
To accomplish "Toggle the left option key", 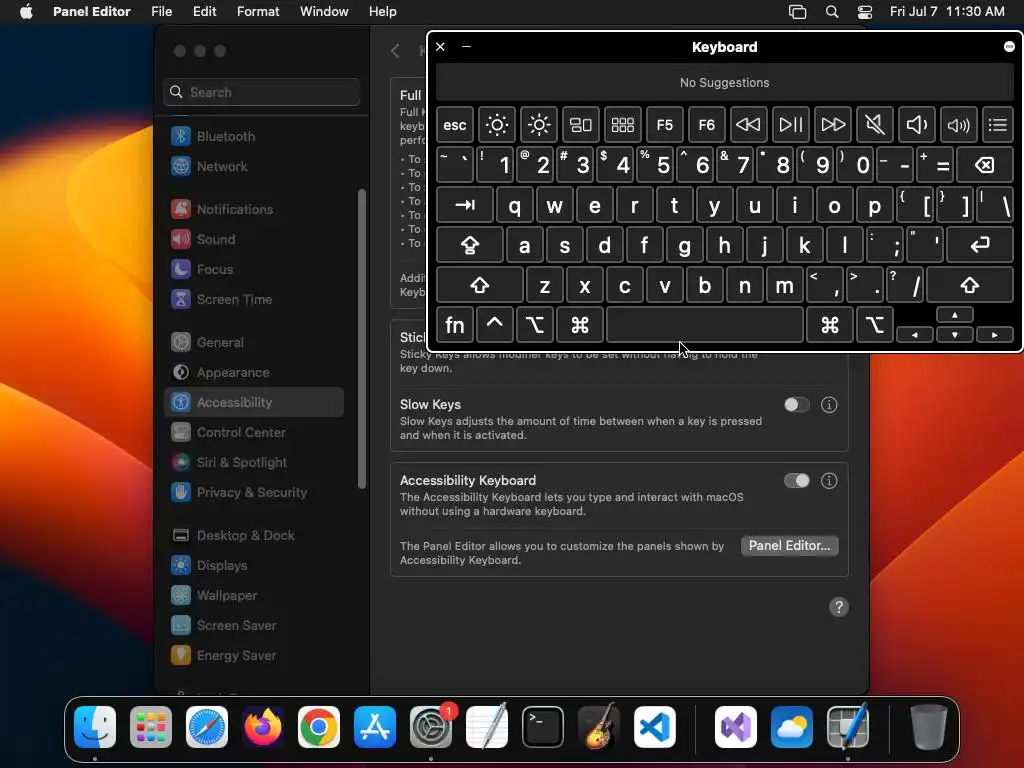I will coord(535,325).
